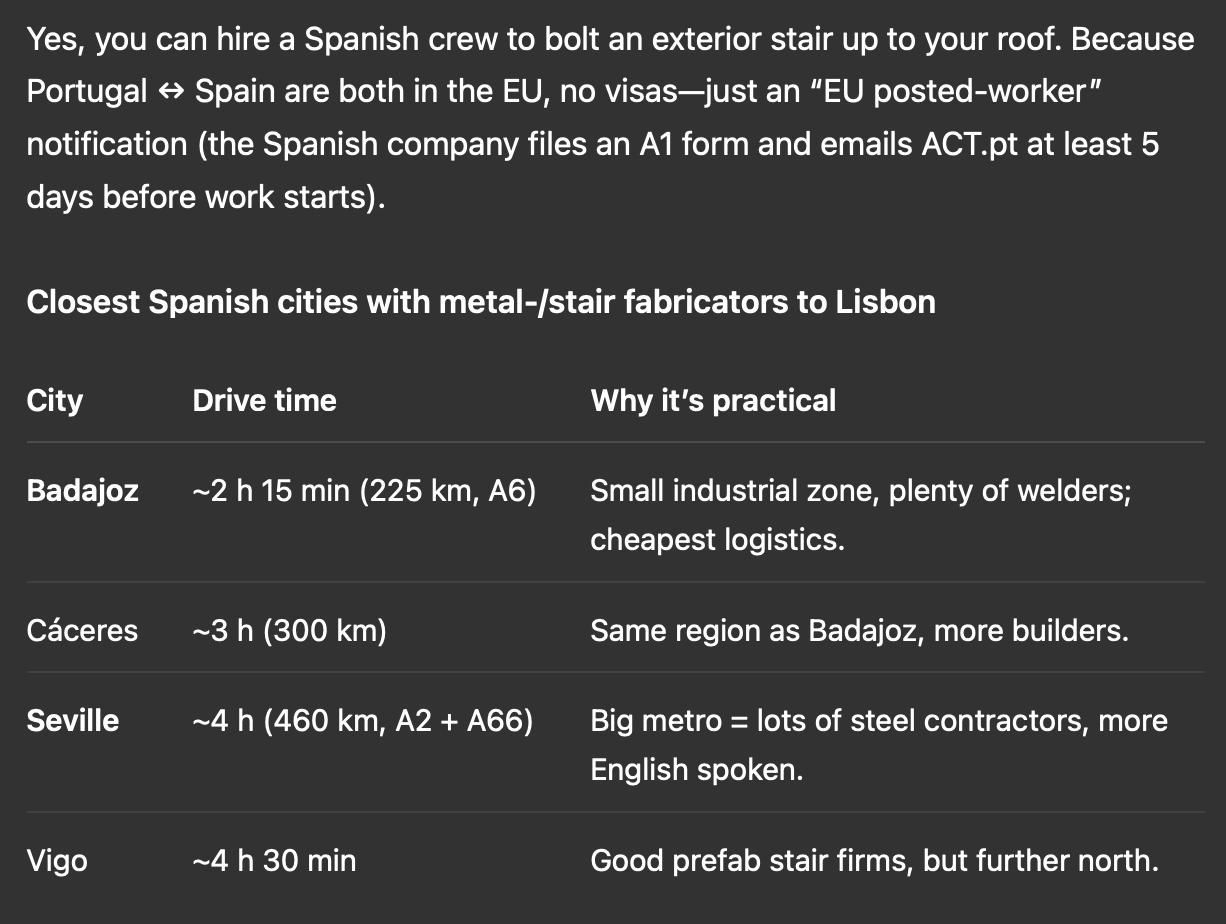Click the Why it's practical header
1226x924 pixels.
(713, 401)
